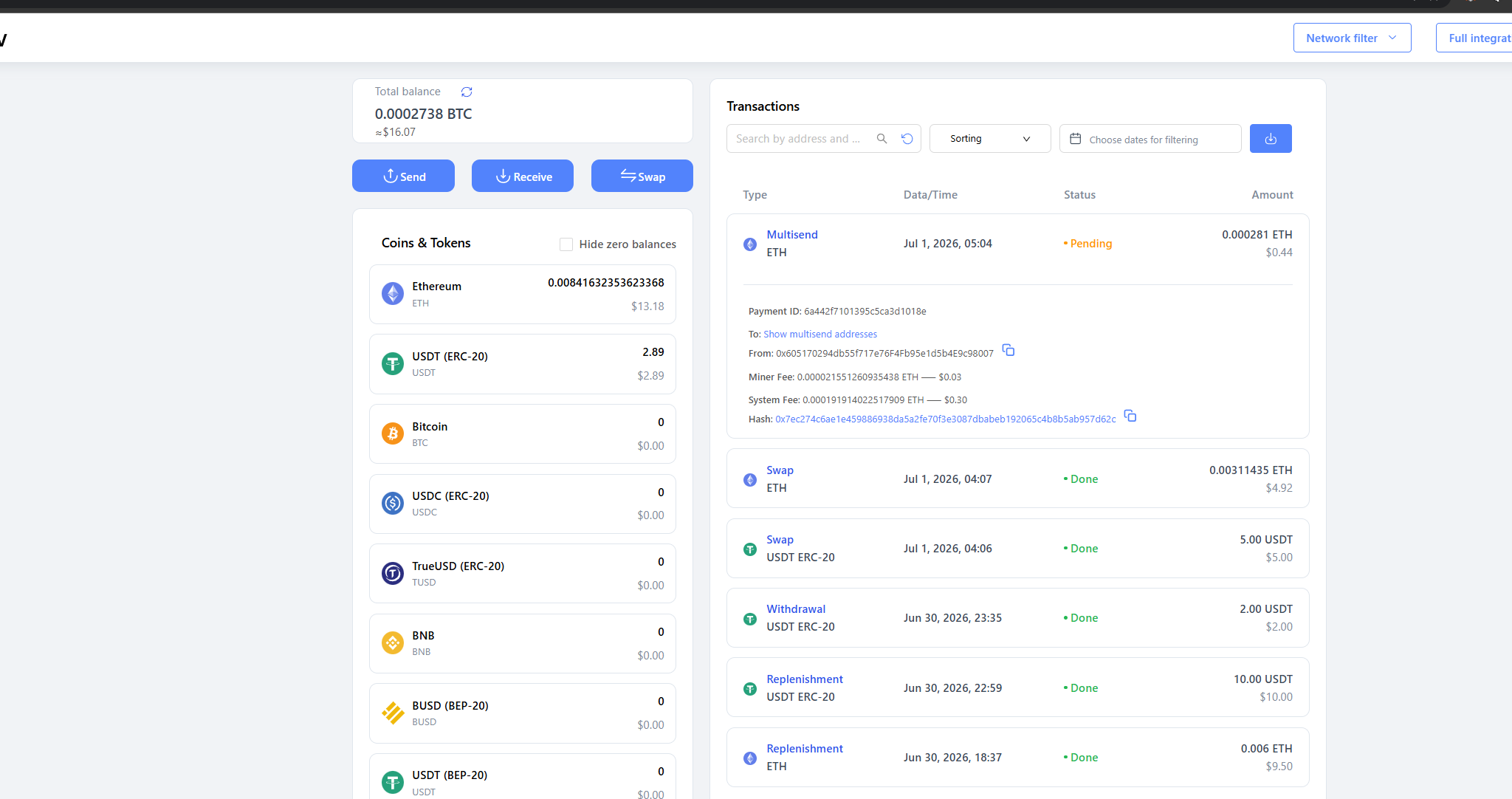The width and height of the screenshot is (1512, 799).
Task: Click the Data/Time column header
Action: (x=930, y=194)
